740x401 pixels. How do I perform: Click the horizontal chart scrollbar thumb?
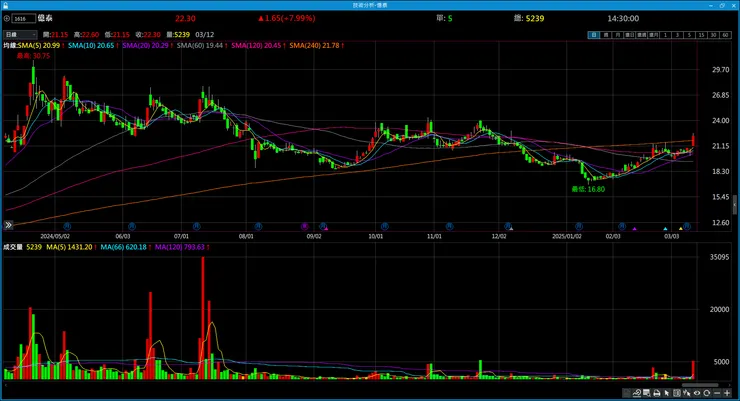700,384
